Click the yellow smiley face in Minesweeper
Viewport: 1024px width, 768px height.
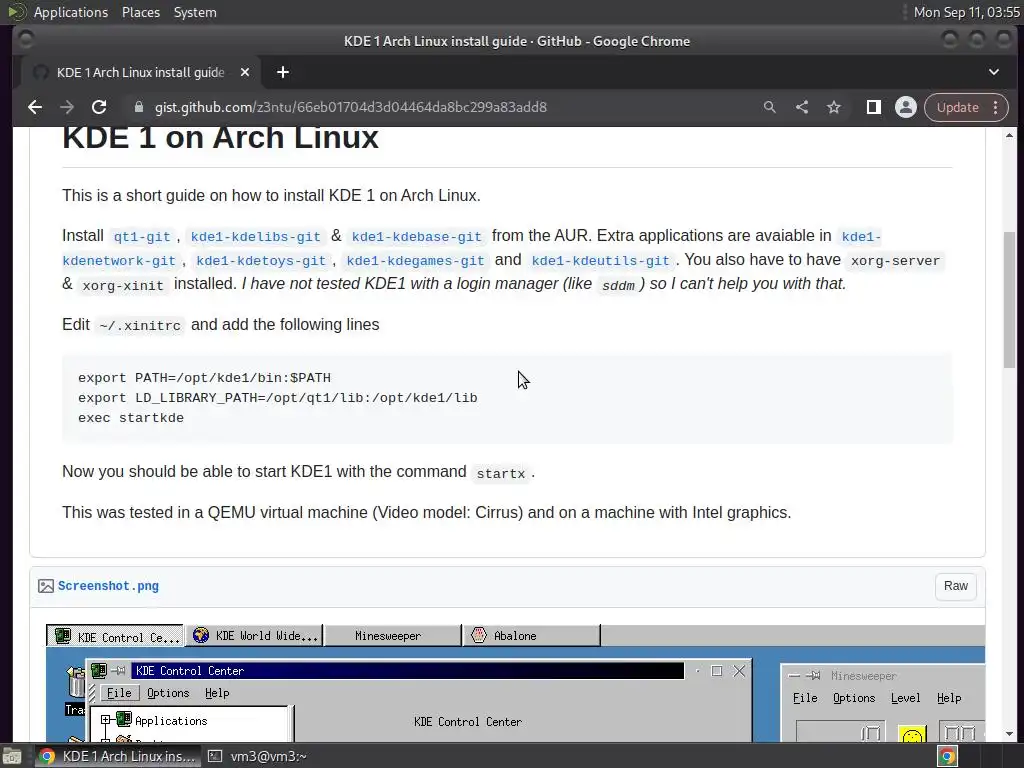(x=912, y=735)
